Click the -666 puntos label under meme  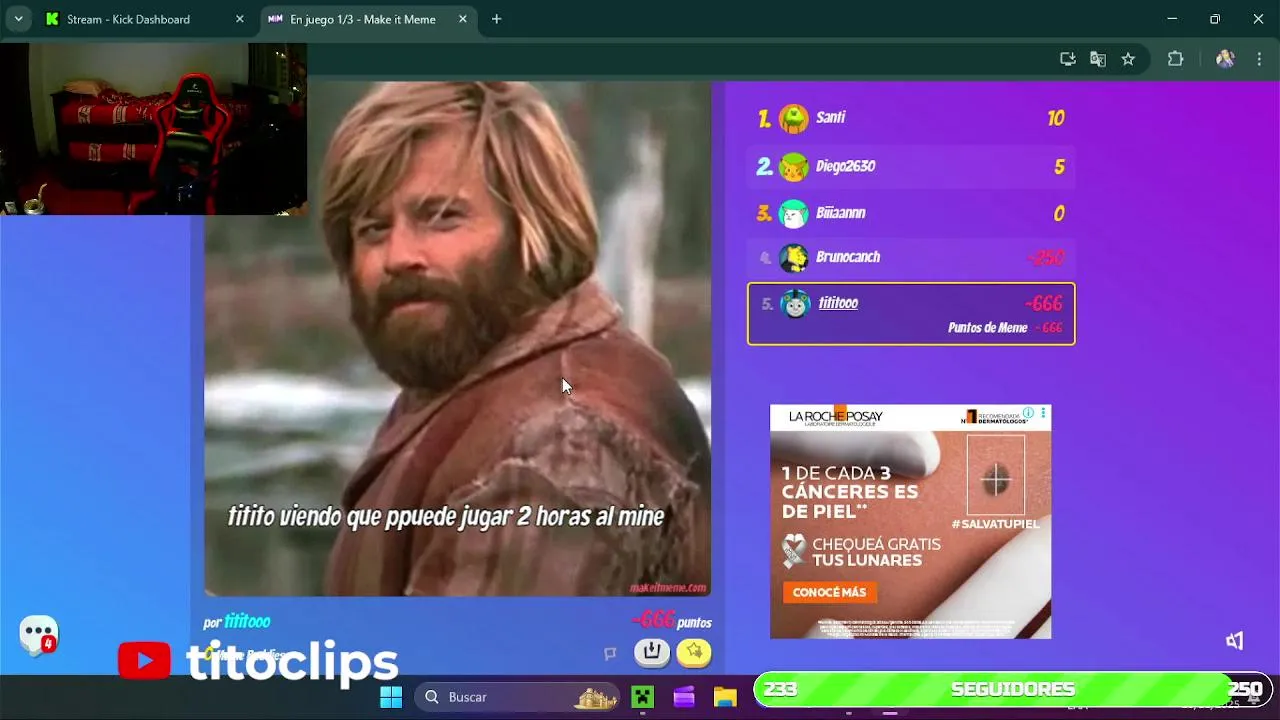pyautogui.click(x=671, y=621)
